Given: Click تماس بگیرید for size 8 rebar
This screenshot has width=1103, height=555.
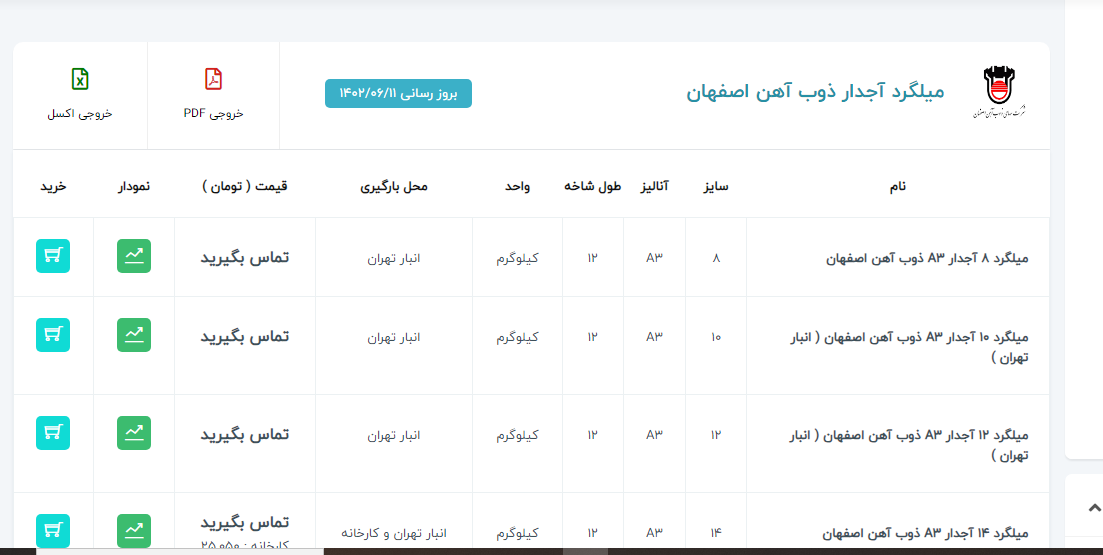Looking at the screenshot, I should point(245,257).
